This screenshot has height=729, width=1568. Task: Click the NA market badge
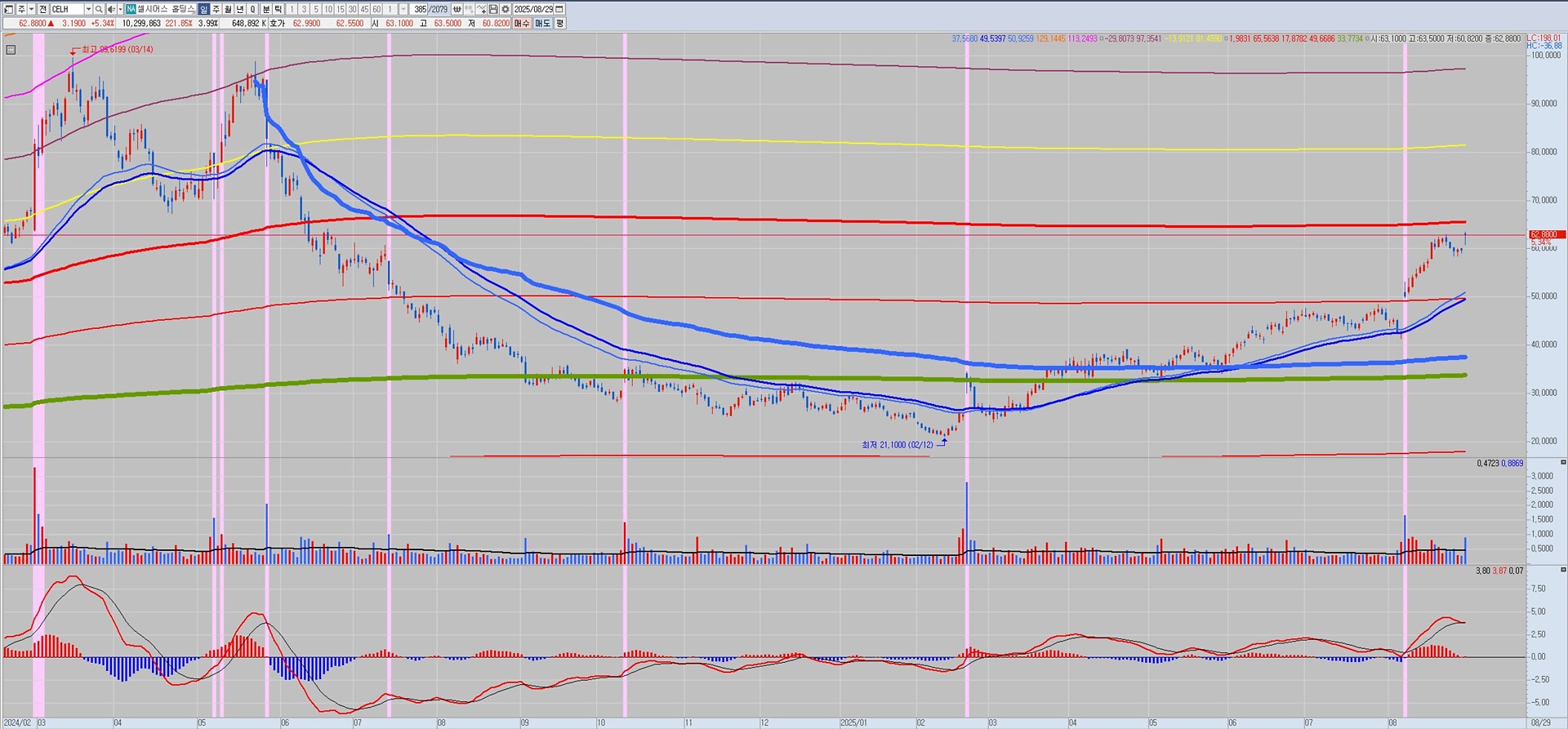[131, 9]
